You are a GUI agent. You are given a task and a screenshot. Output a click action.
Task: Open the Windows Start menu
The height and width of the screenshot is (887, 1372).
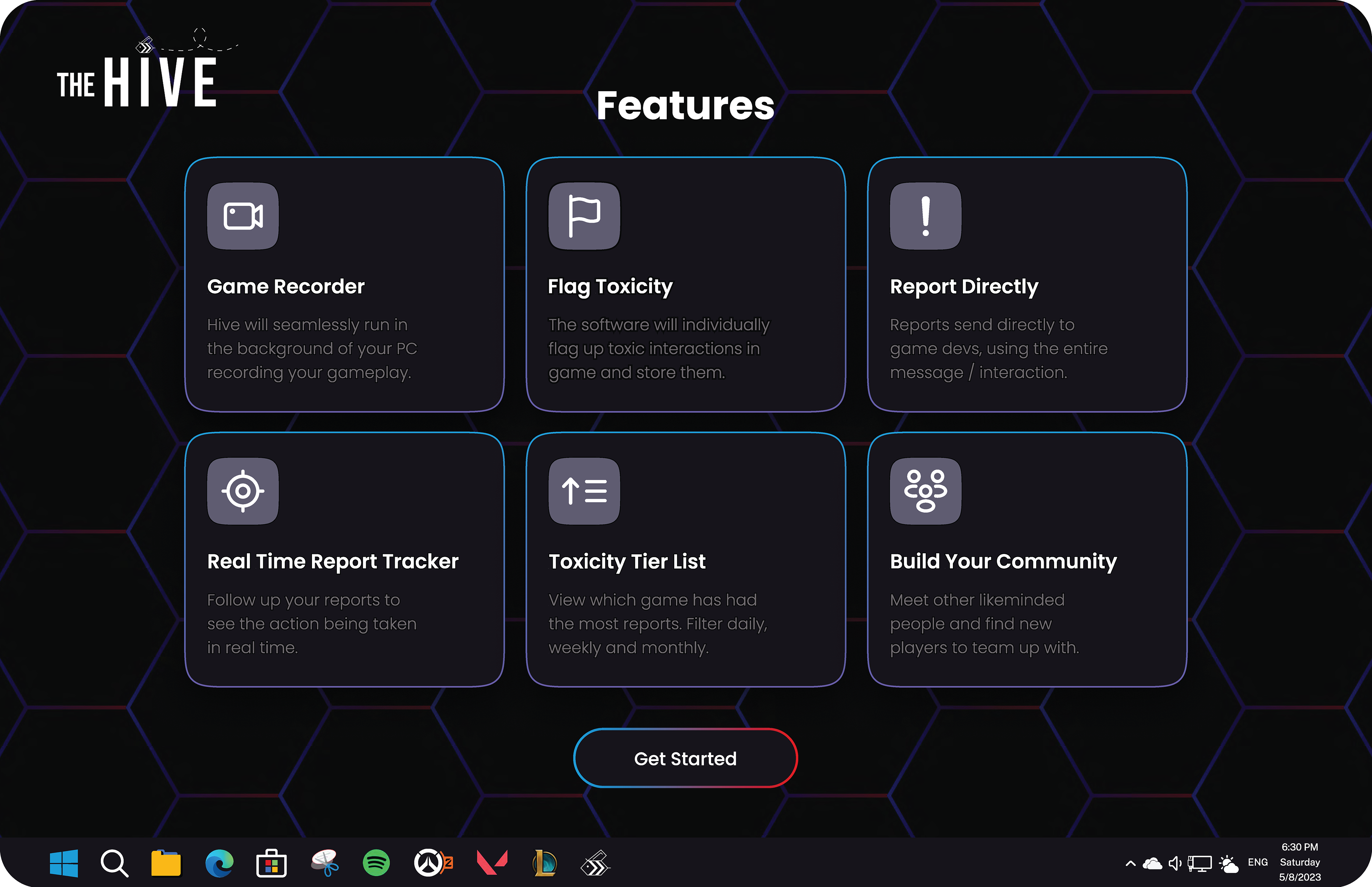[x=64, y=863]
